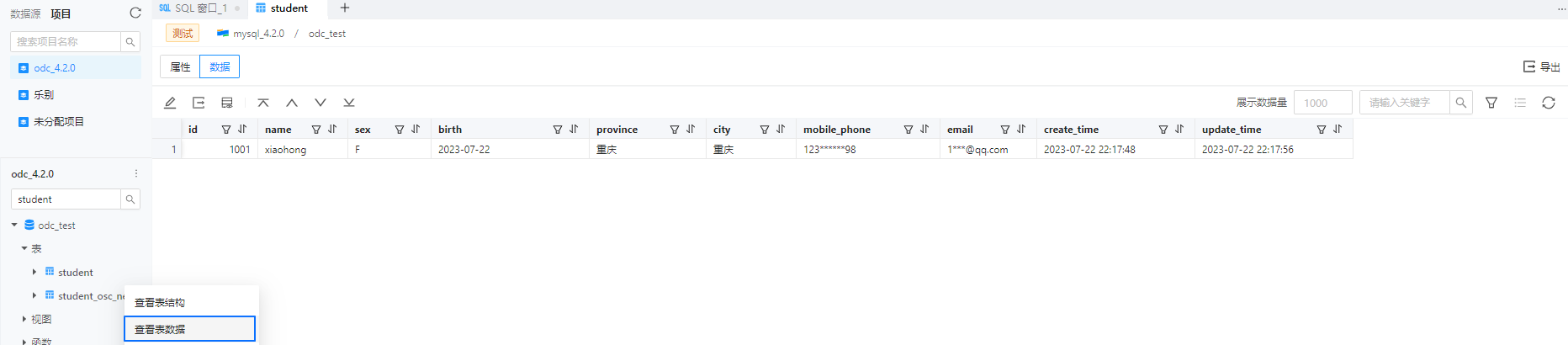The width and height of the screenshot is (1568, 345).
Task: Choose 查看表数据 from the context menu
Action: tap(189, 329)
